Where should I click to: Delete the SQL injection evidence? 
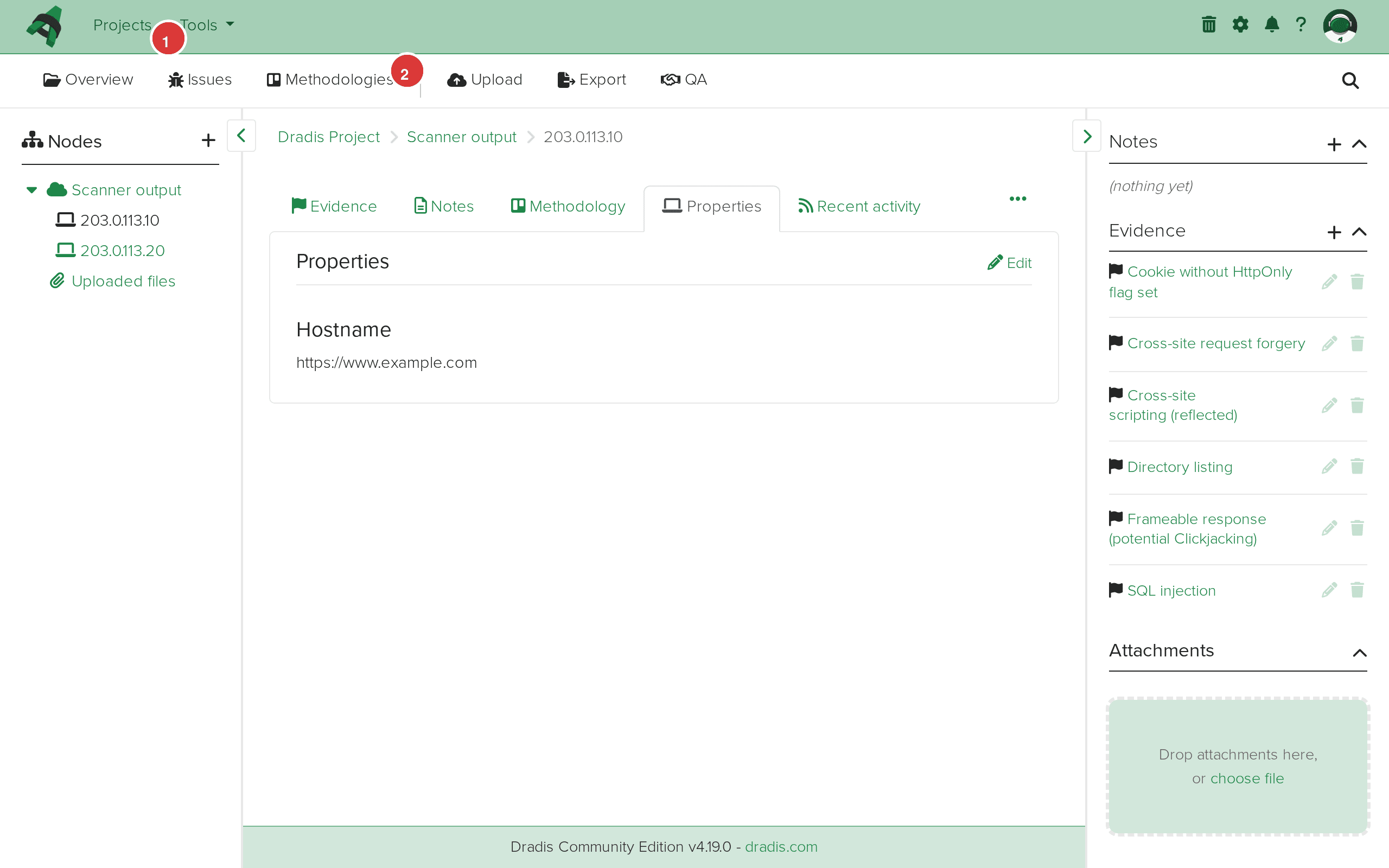pos(1357,590)
